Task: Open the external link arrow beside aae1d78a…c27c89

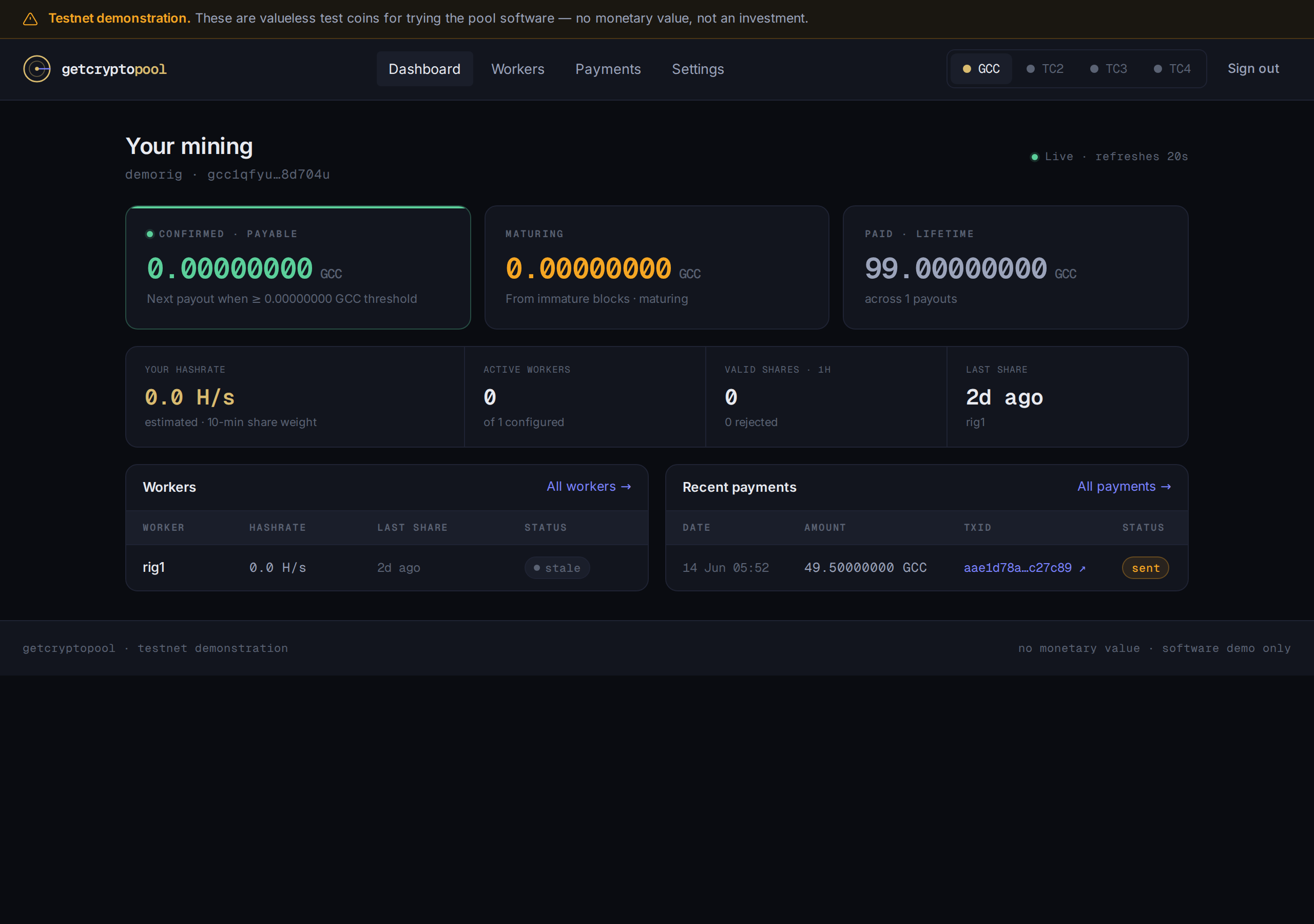Action: tap(1082, 568)
